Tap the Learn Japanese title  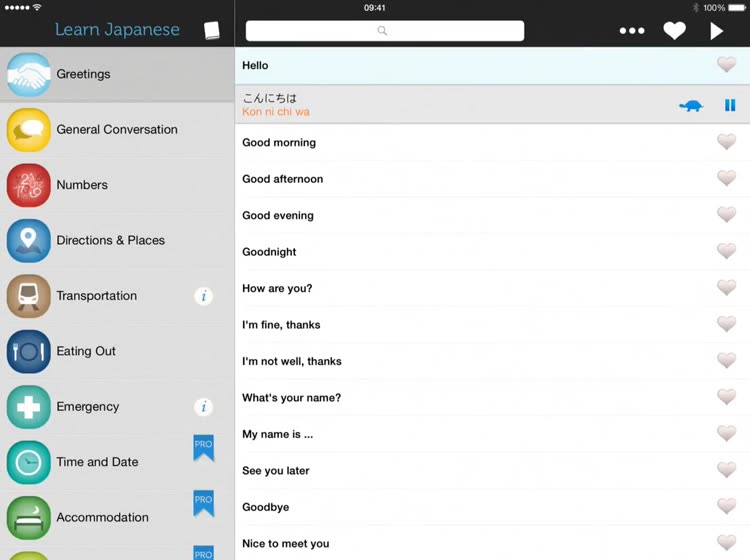(117, 30)
